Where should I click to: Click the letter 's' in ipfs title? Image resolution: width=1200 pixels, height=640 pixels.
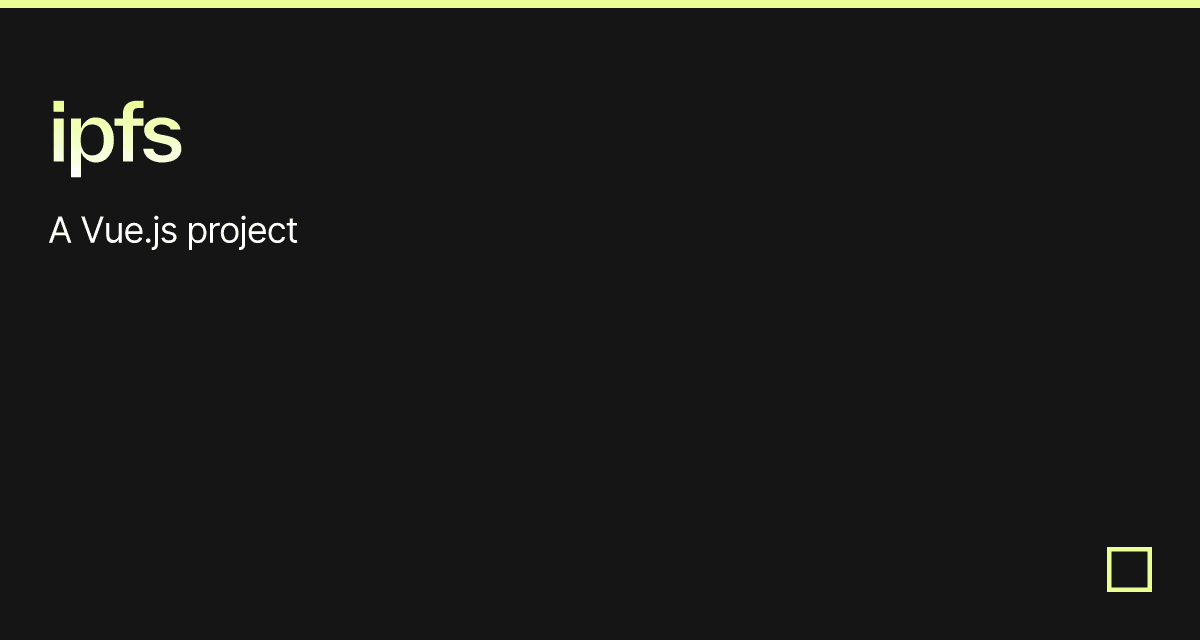pos(163,140)
